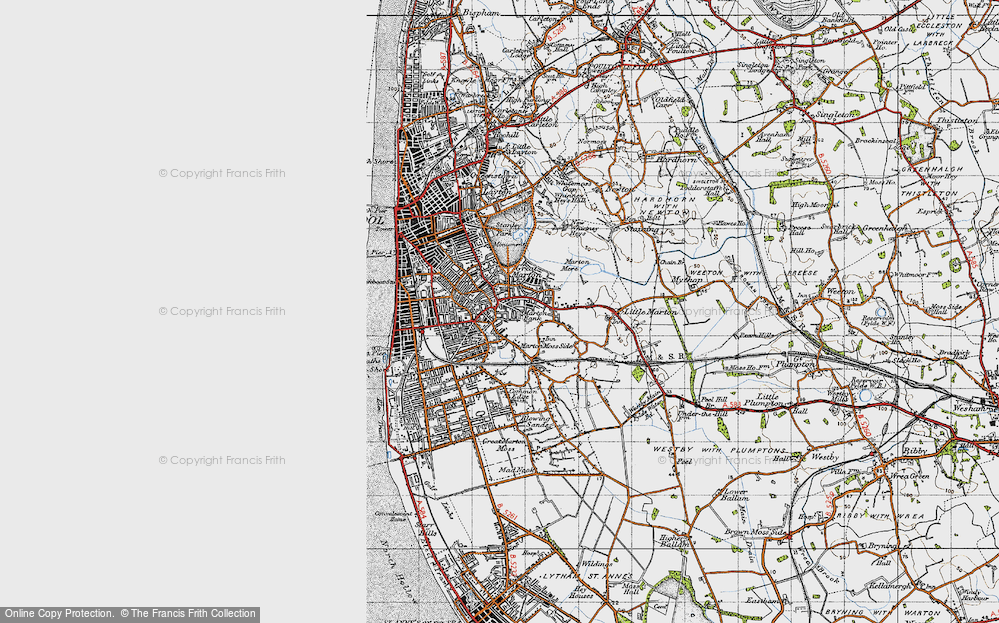Click the Starr Hills label

(424, 529)
